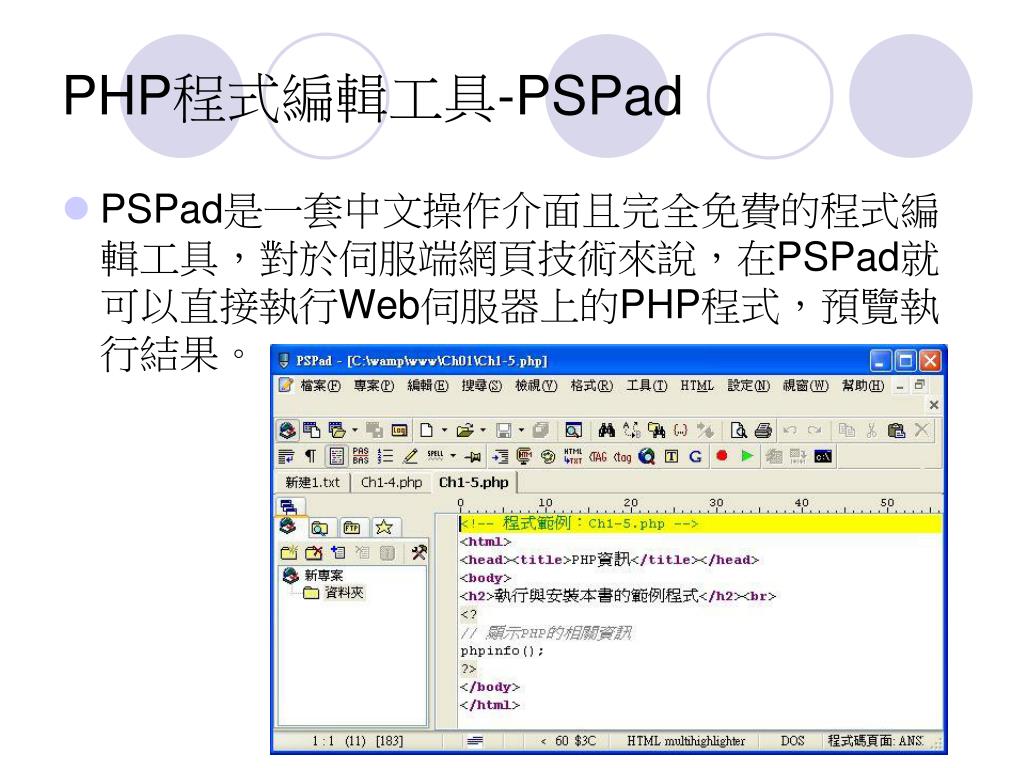Open the SPELL check dropdown arrow

point(453,456)
